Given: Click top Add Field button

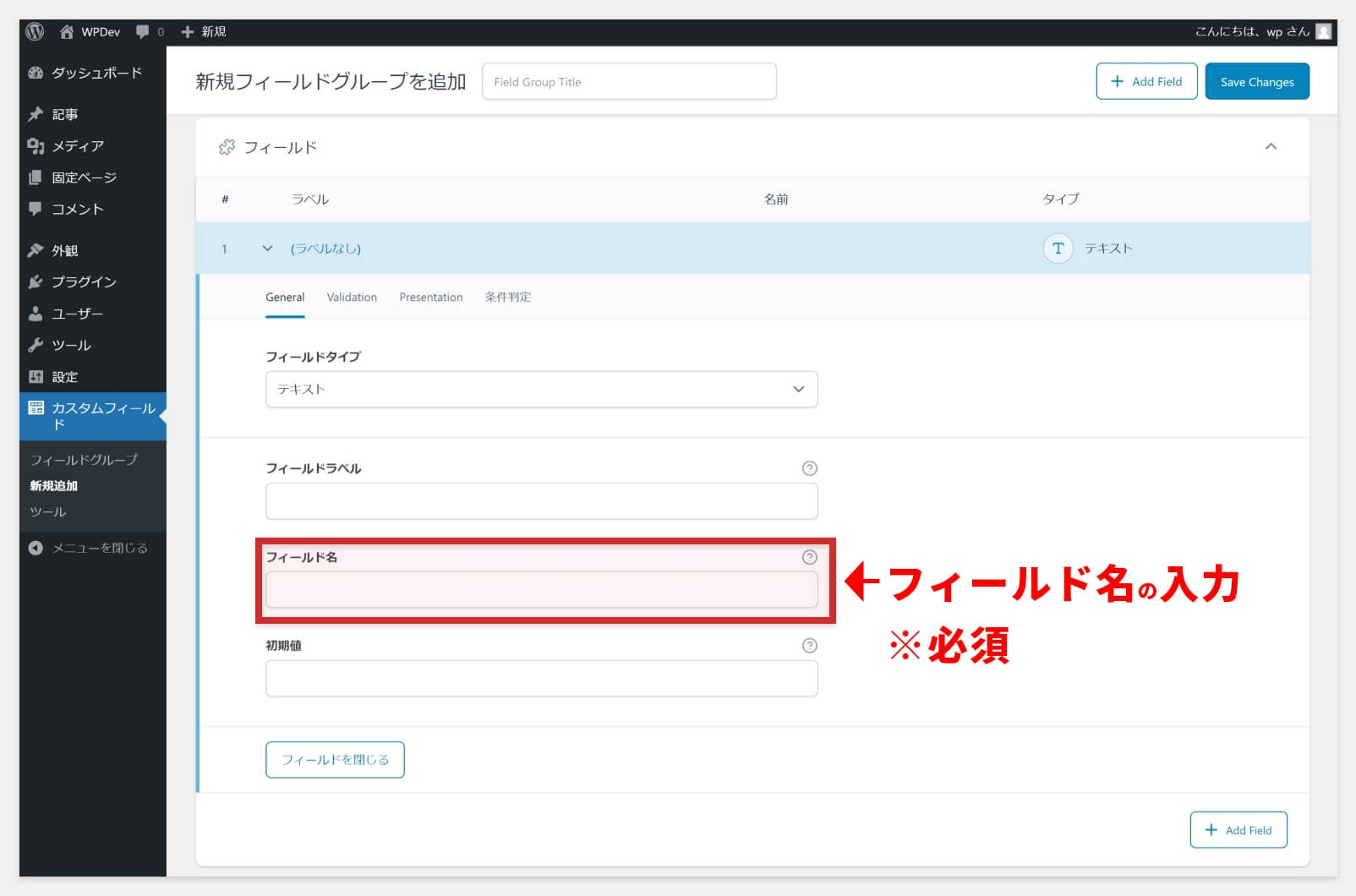Looking at the screenshot, I should 1146,82.
